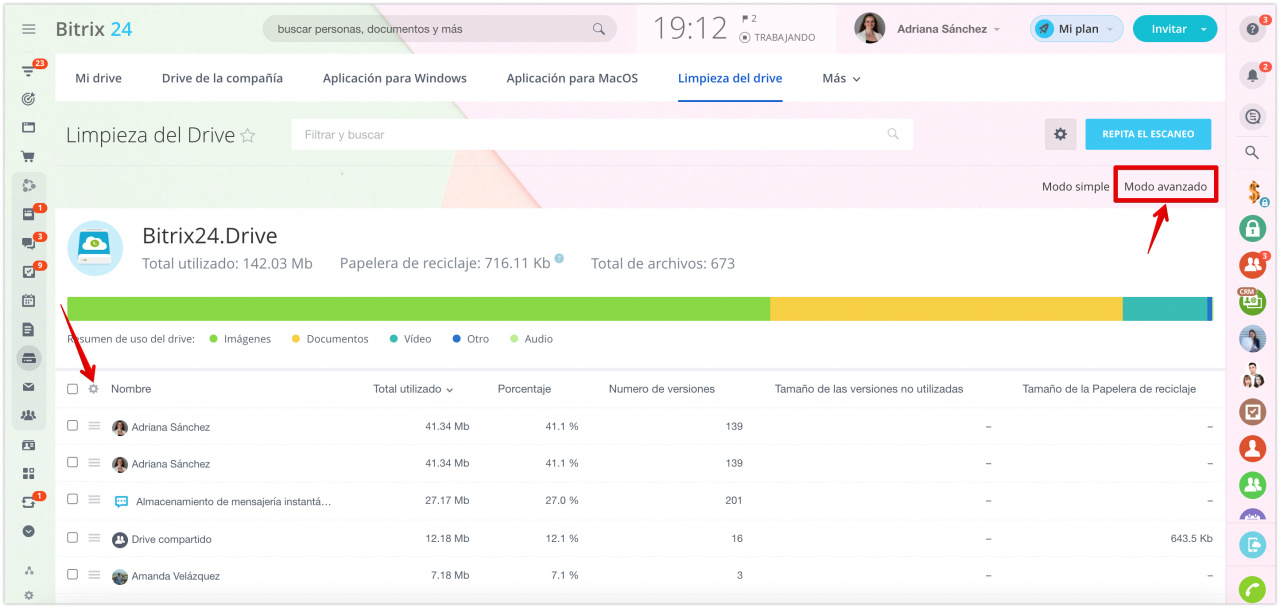Open the tasks checkmark icon with 9 badge
1280x608 pixels.
29,272
